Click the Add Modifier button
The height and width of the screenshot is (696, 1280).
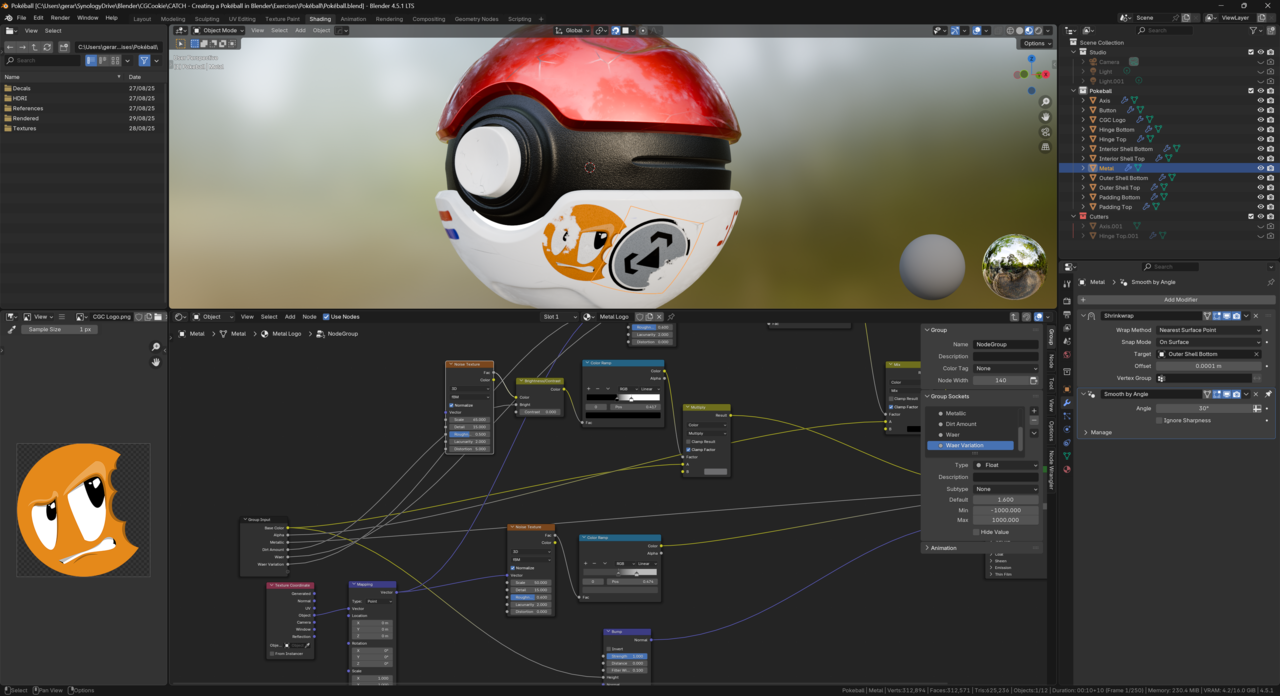(x=1180, y=299)
